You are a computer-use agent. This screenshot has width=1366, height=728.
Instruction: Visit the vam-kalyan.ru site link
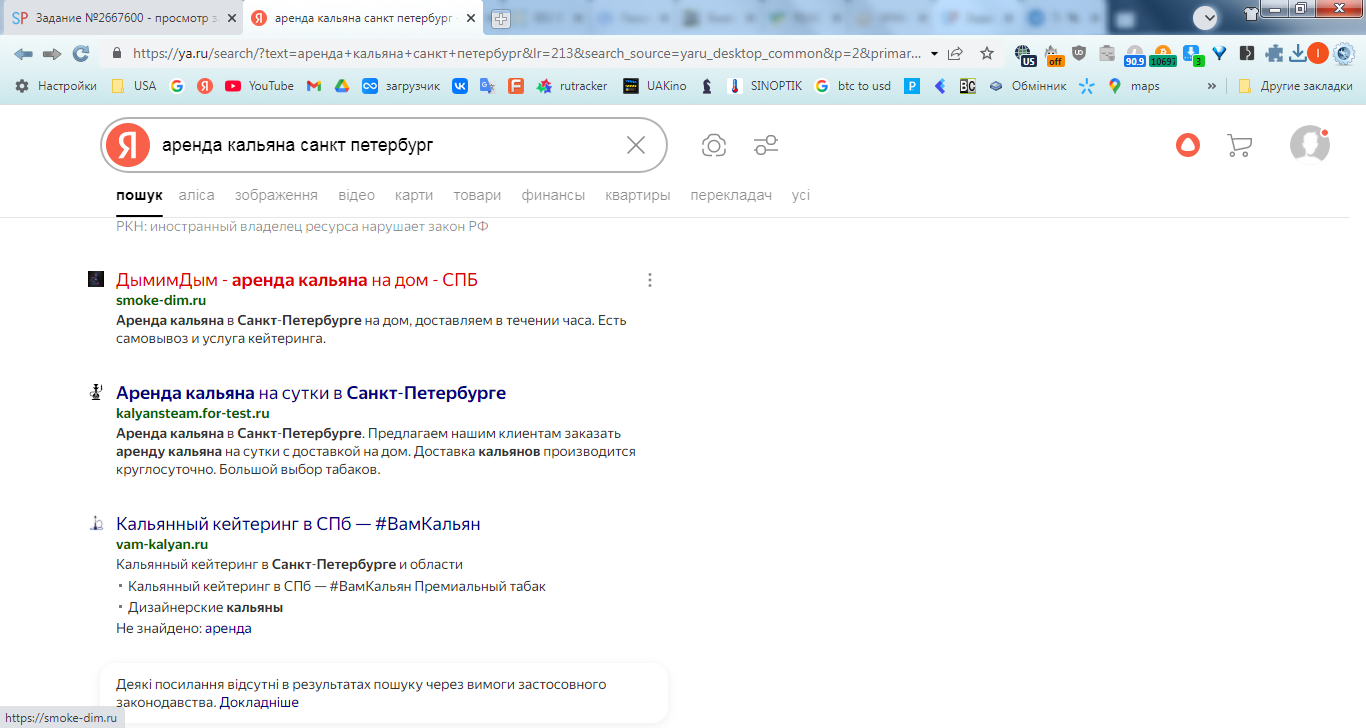pos(162,544)
